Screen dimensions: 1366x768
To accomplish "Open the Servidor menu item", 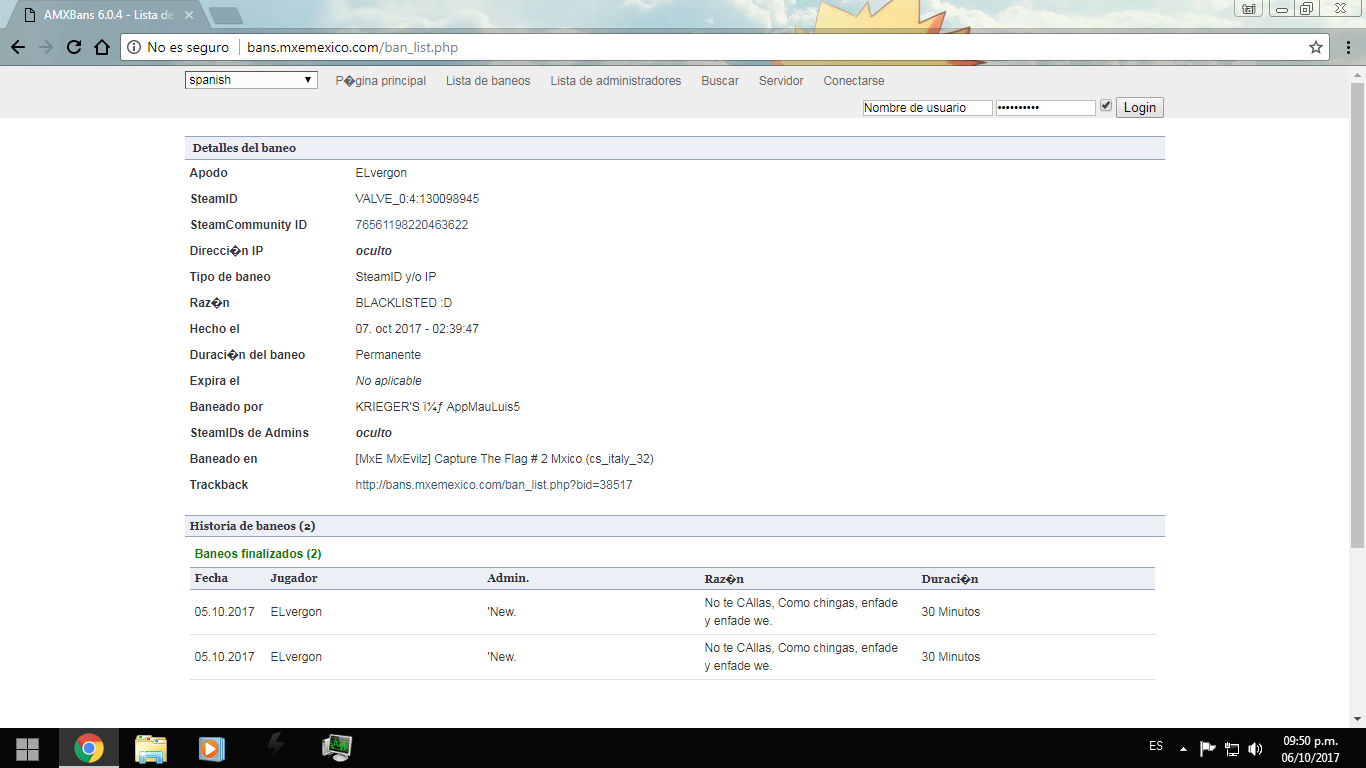I will [781, 81].
